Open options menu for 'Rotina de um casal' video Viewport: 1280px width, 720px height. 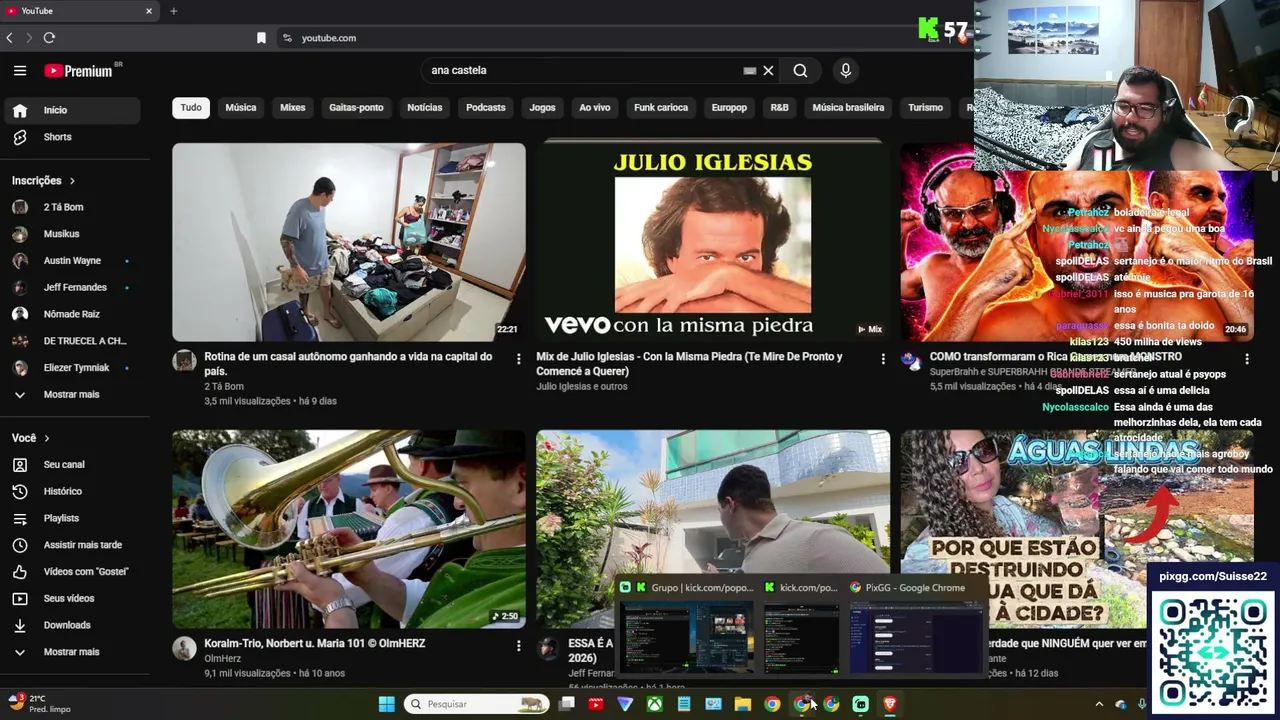point(518,358)
